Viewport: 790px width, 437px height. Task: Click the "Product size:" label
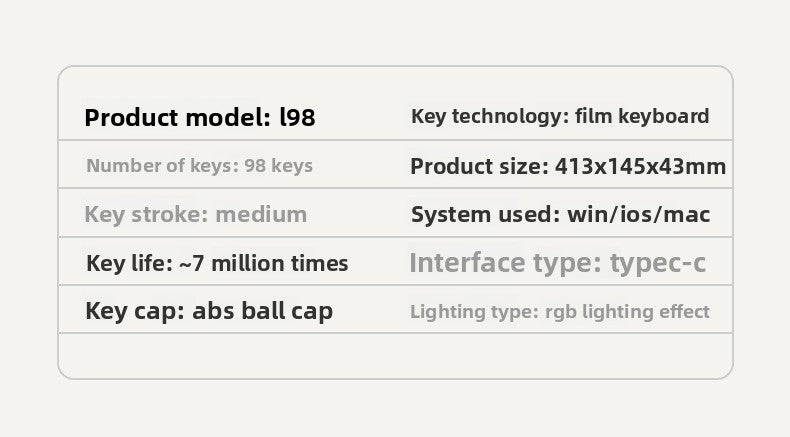[479, 166]
